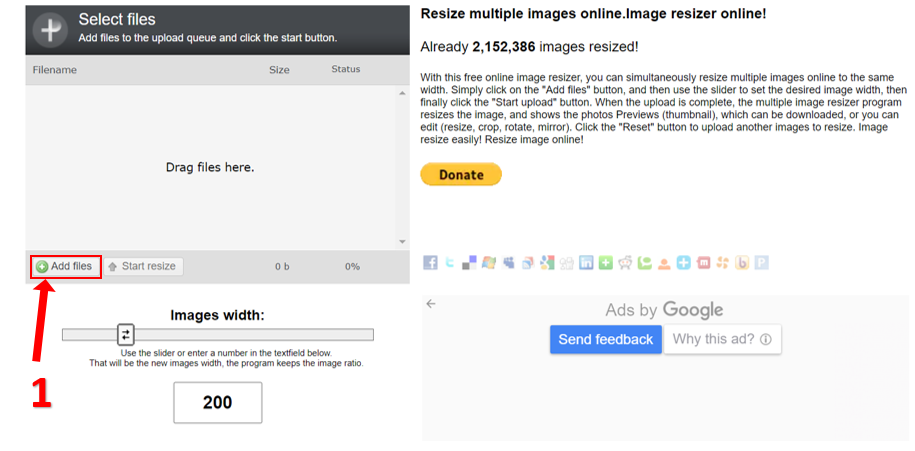The height and width of the screenshot is (451, 915).
Task: Click the yellow Donate button
Action: [x=460, y=174]
